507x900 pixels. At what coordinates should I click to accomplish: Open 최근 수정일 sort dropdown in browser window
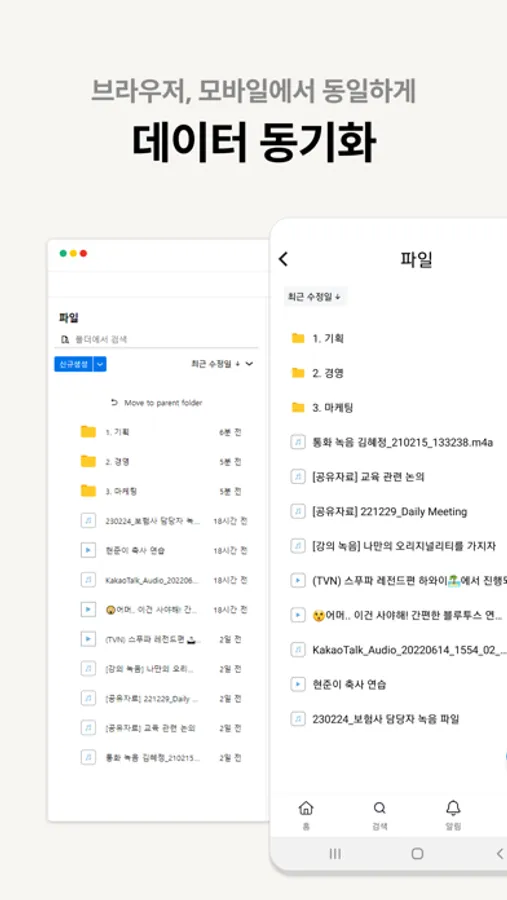(x=222, y=364)
